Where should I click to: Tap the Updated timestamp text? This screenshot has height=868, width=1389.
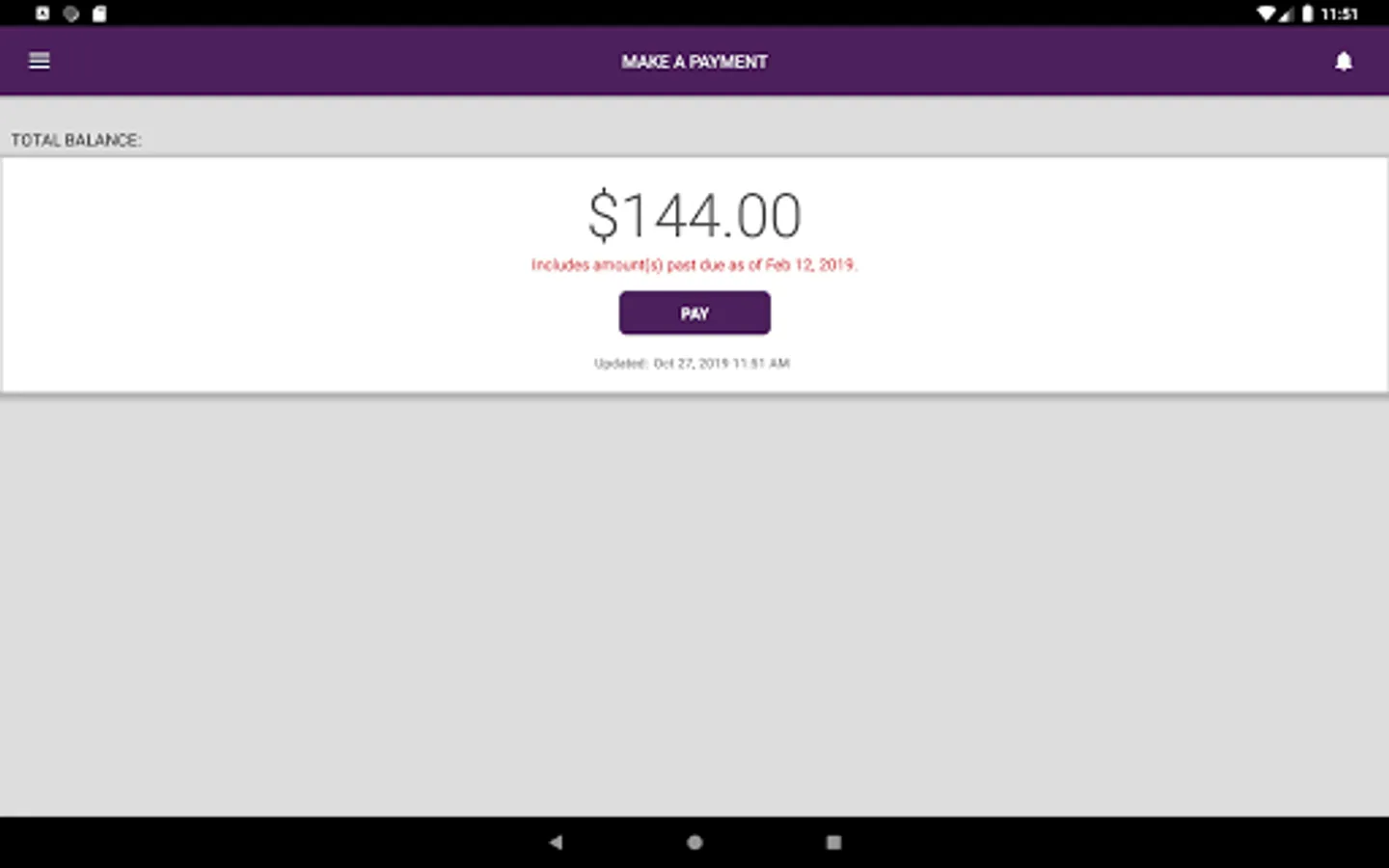pos(692,364)
